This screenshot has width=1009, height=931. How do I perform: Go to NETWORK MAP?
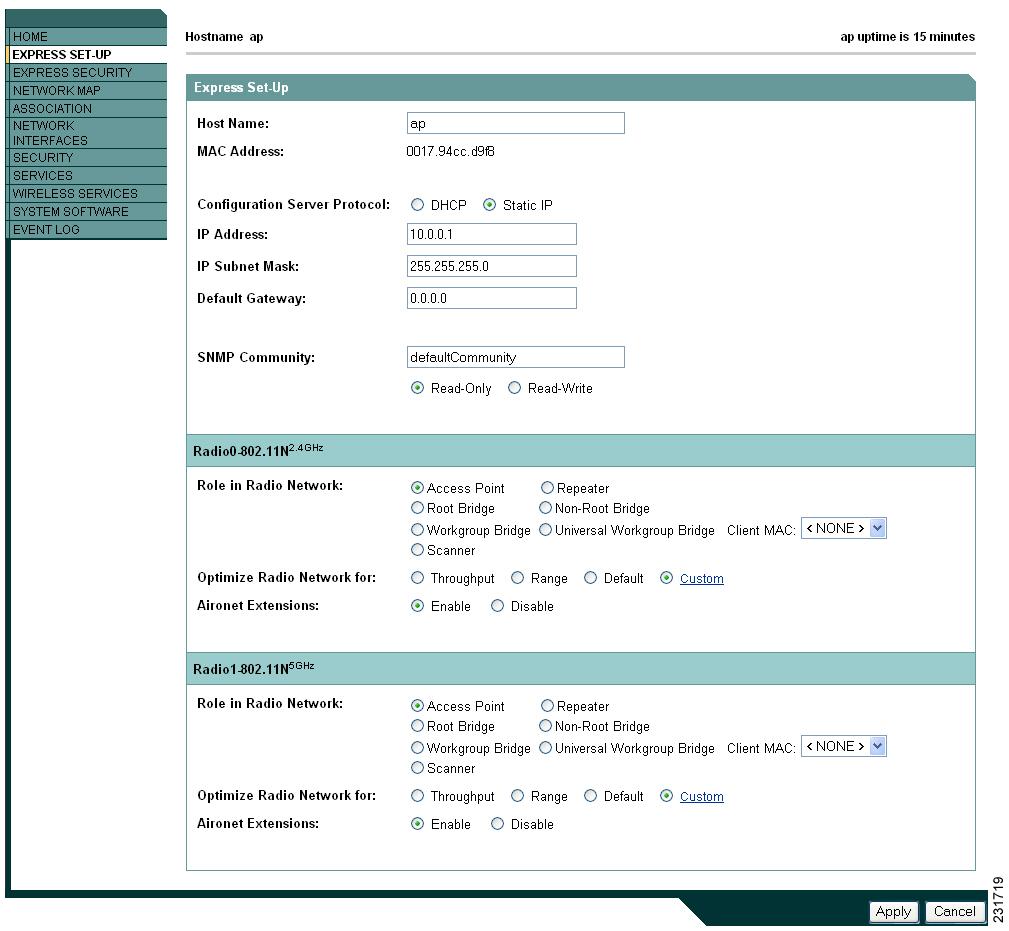[x=87, y=91]
